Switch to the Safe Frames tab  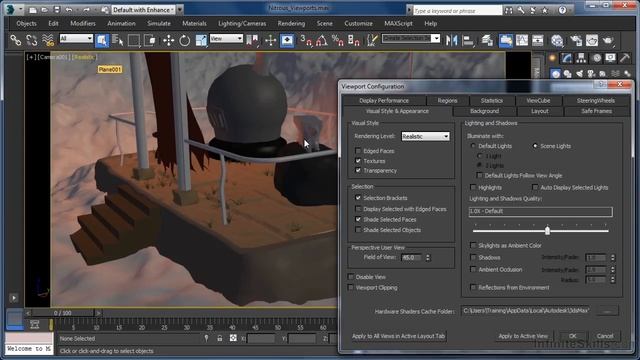coord(596,111)
